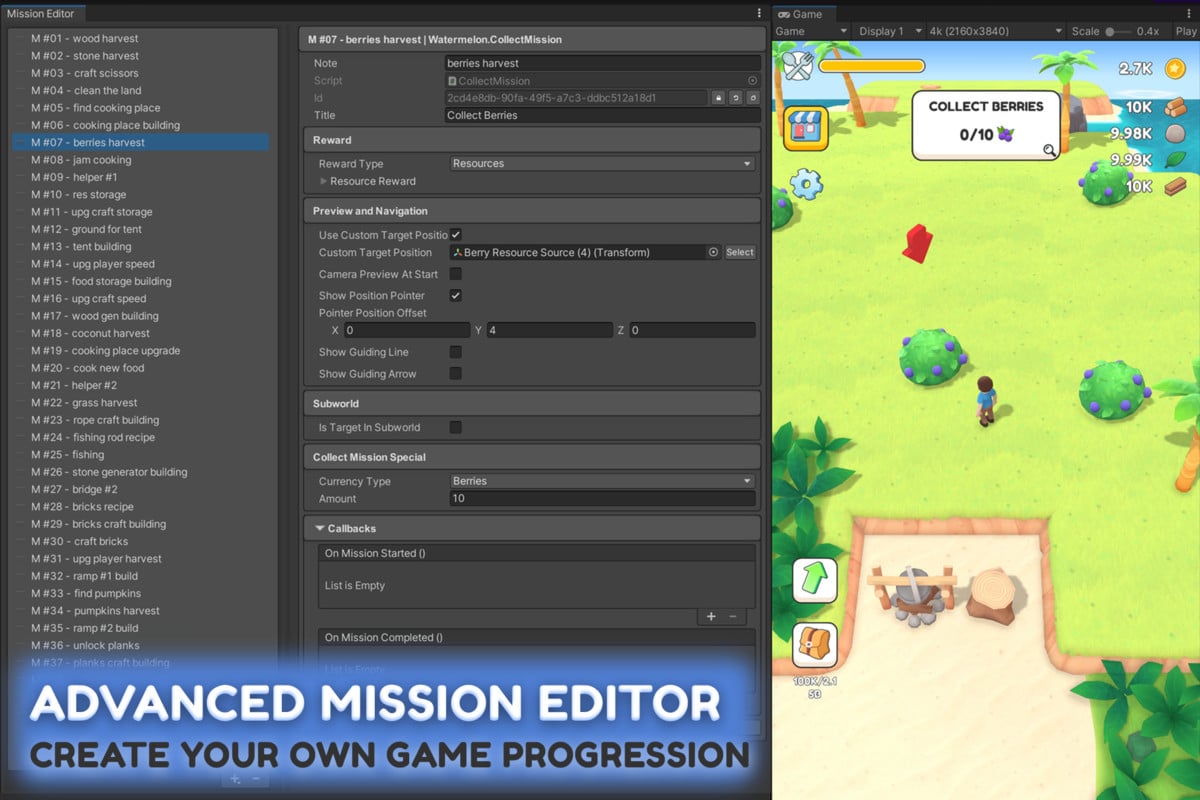The width and height of the screenshot is (1200, 800).
Task: Open Mission Editor panel three-dot menu
Action: [x=759, y=13]
